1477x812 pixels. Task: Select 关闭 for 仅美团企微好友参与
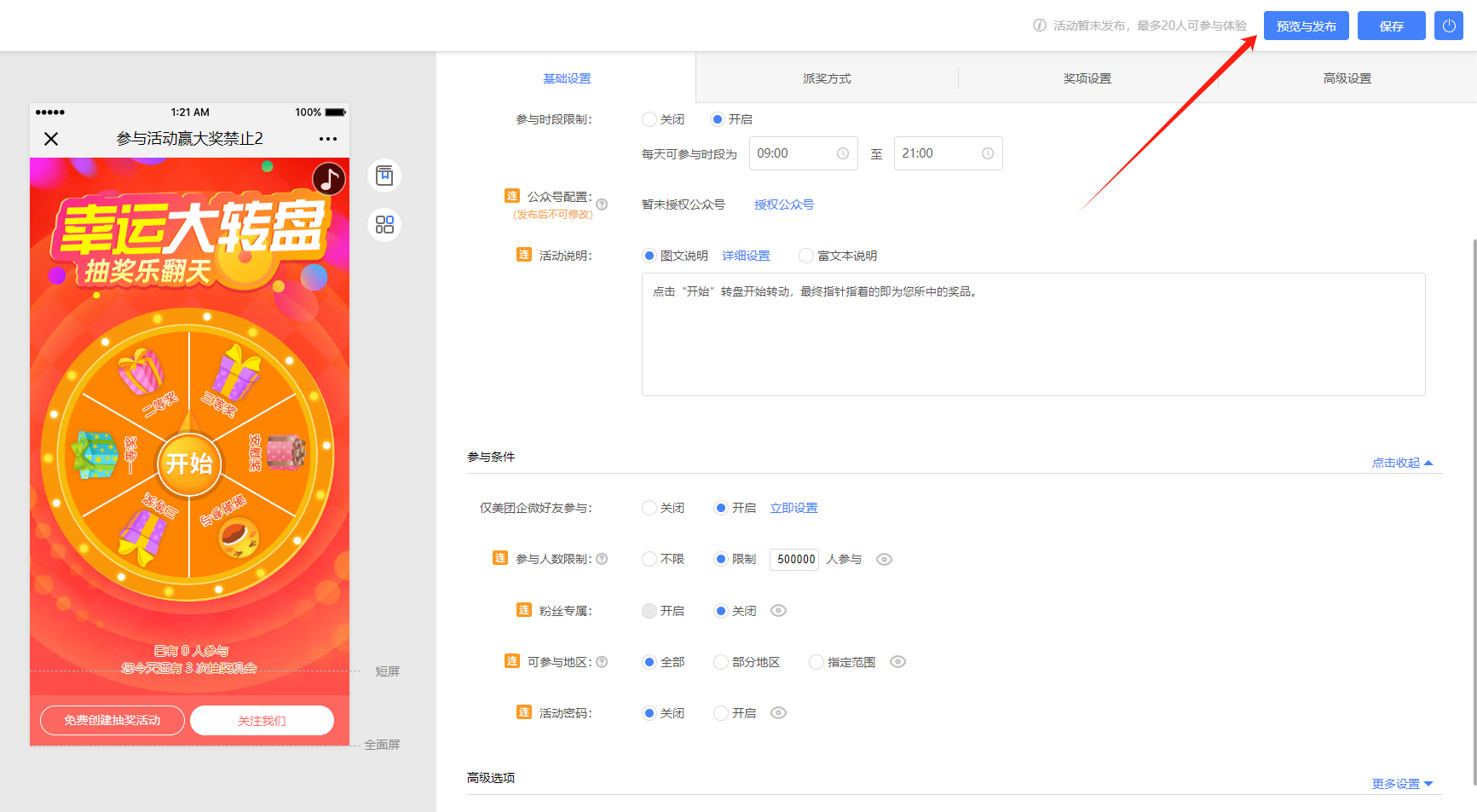[x=649, y=508]
